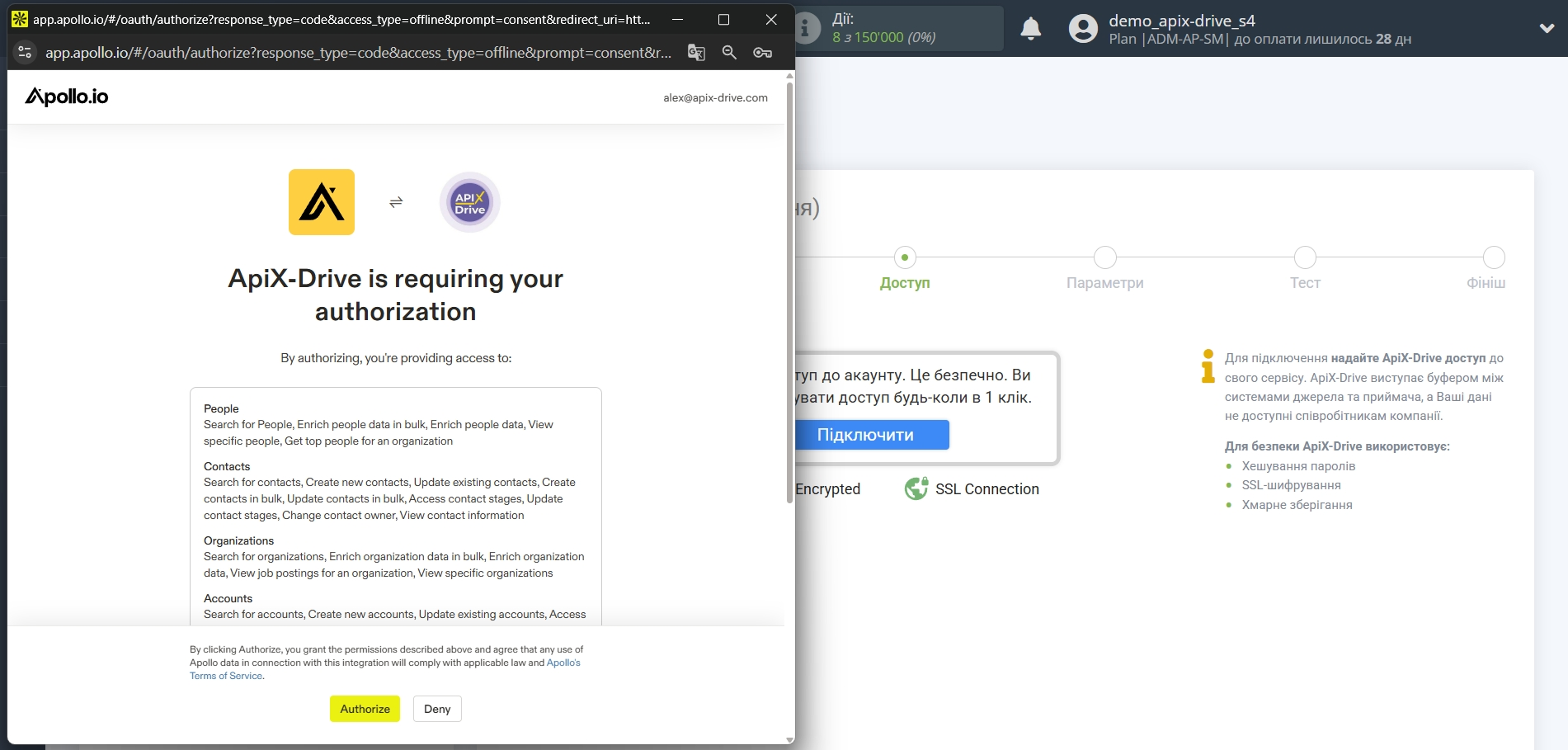Click the 8 з 150'000 usage indicator

pos(878,36)
